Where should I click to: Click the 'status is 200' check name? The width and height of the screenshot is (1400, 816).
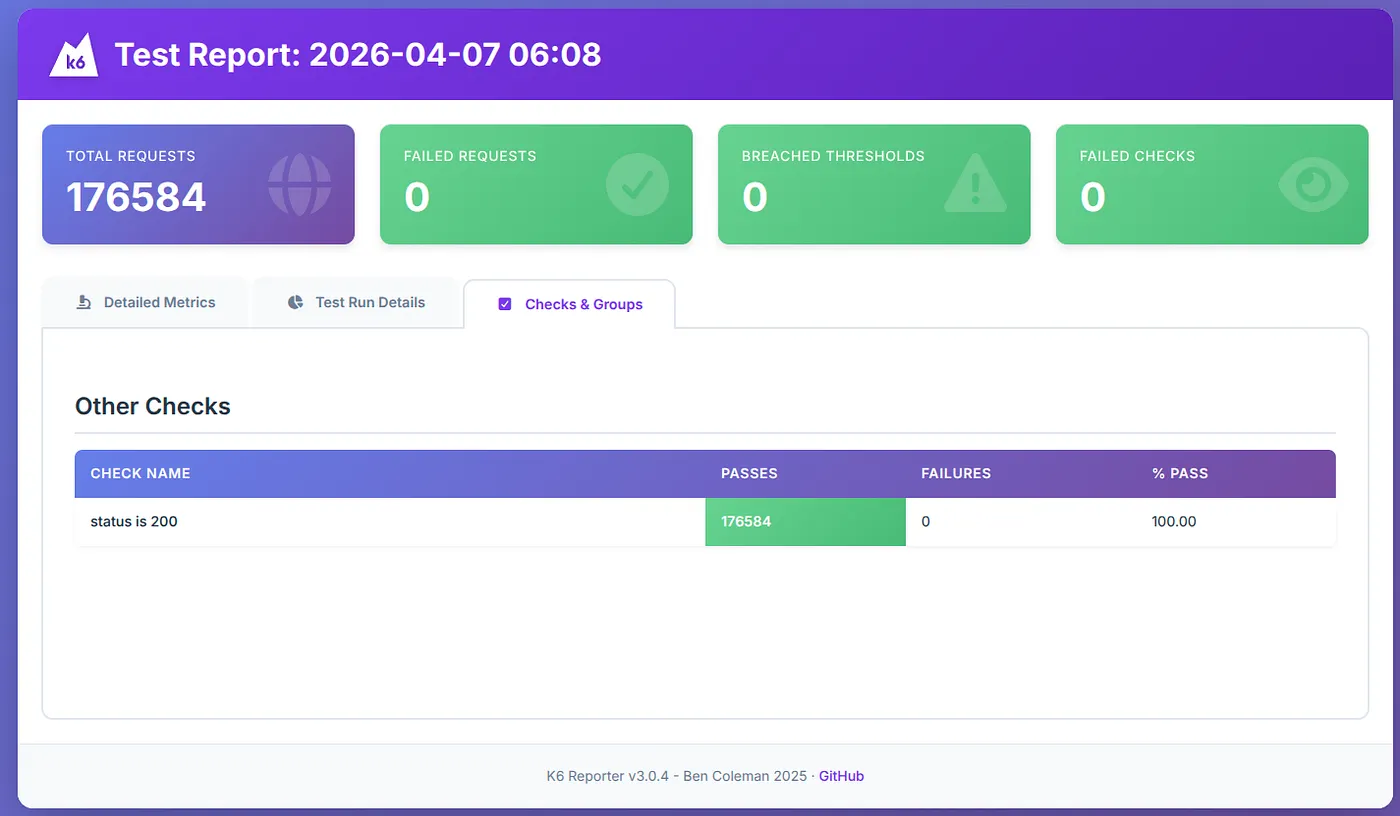pyautogui.click(x=134, y=521)
